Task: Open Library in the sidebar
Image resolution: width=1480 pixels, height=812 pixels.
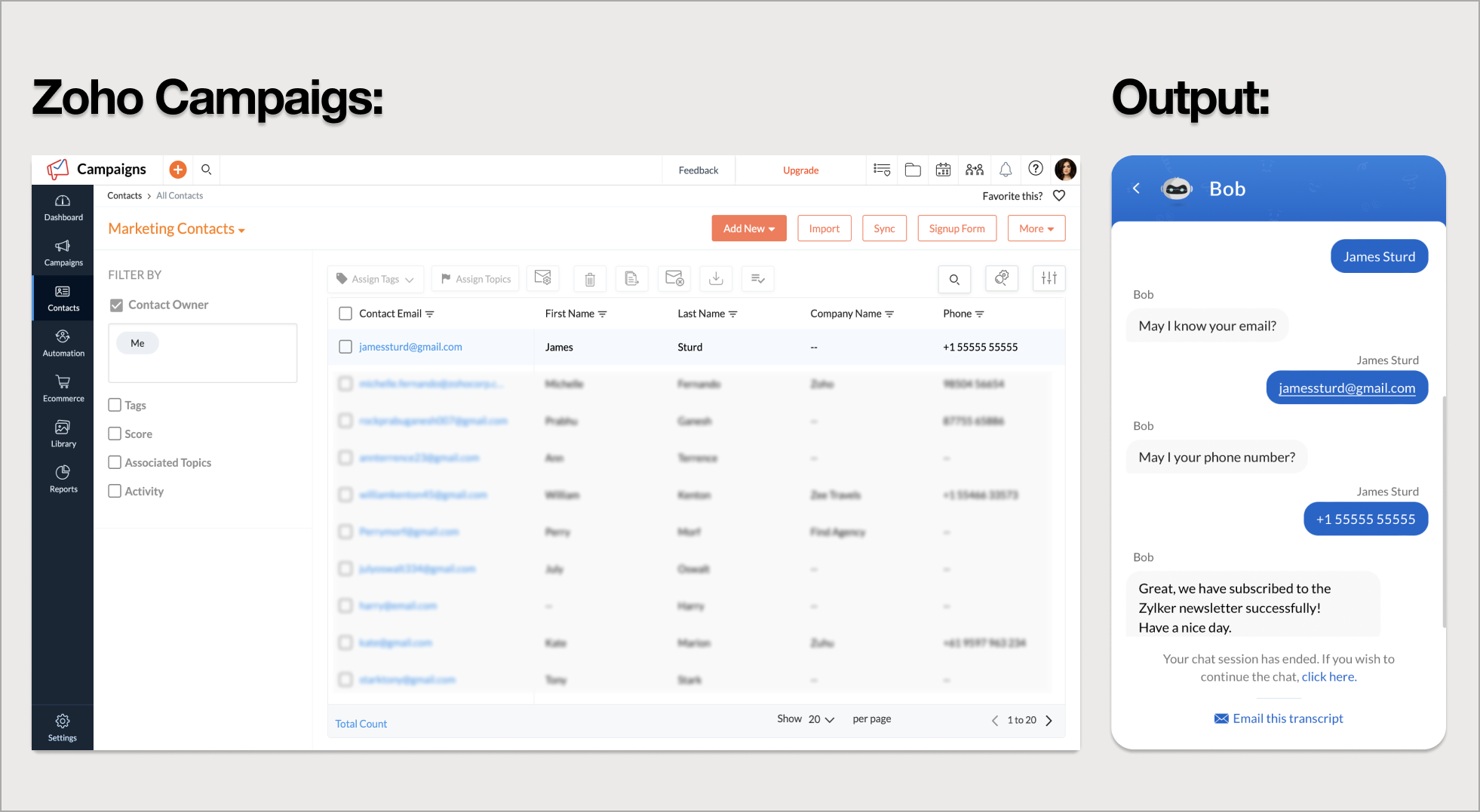Action: click(63, 434)
